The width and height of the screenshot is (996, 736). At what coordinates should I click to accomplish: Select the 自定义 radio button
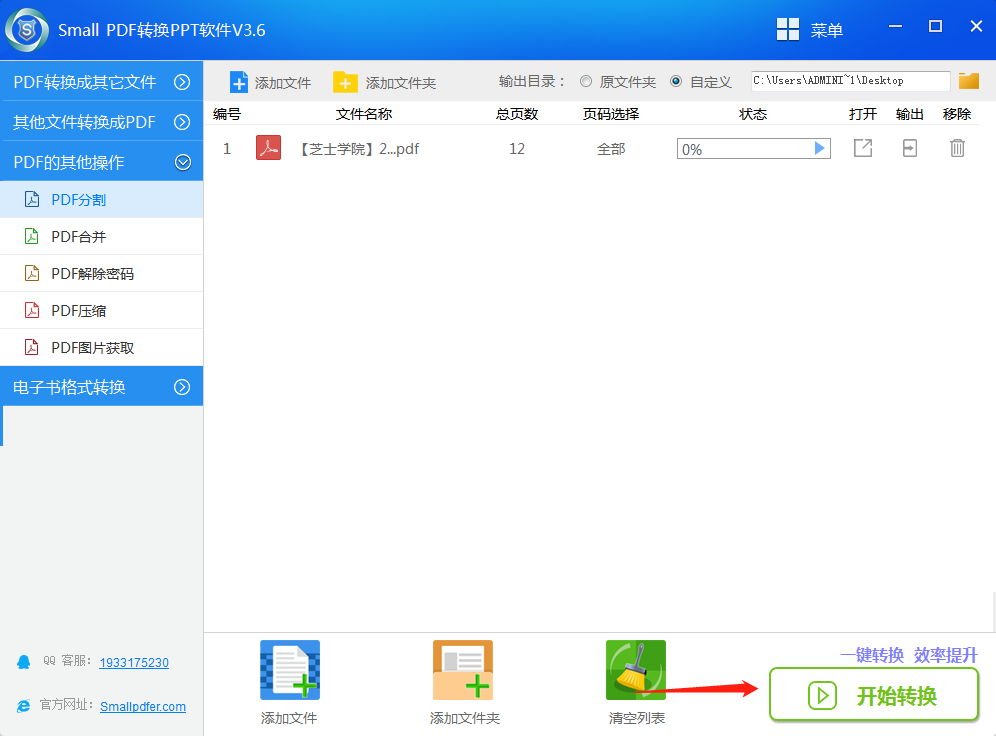pos(676,81)
